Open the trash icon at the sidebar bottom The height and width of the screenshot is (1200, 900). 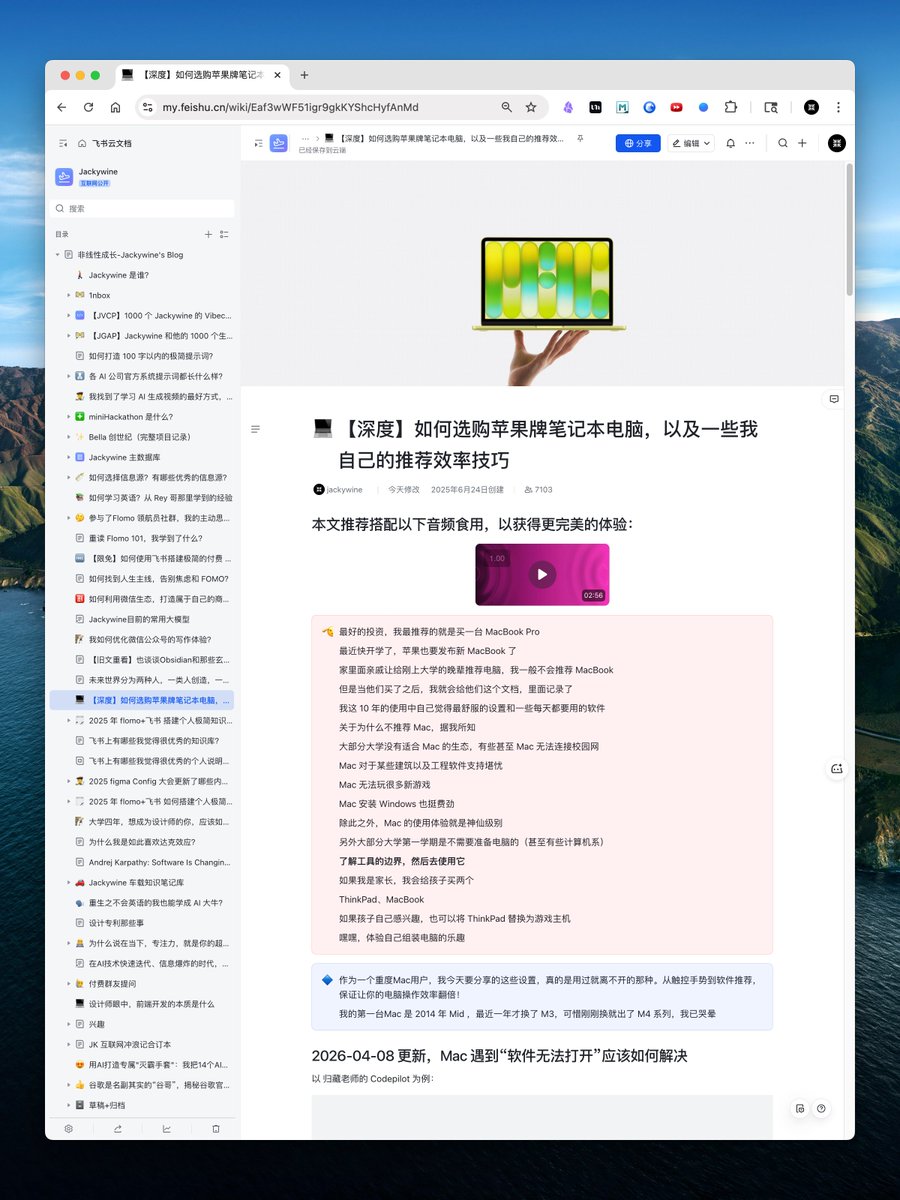pos(216,1128)
